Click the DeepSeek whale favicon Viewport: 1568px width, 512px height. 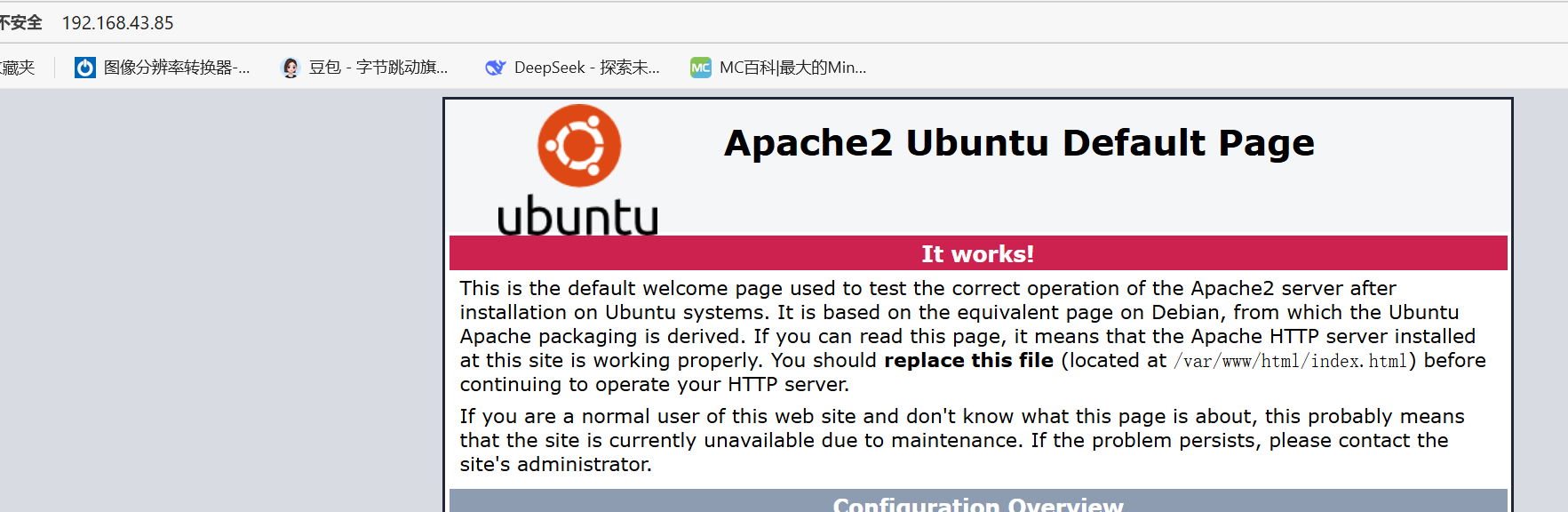496,68
